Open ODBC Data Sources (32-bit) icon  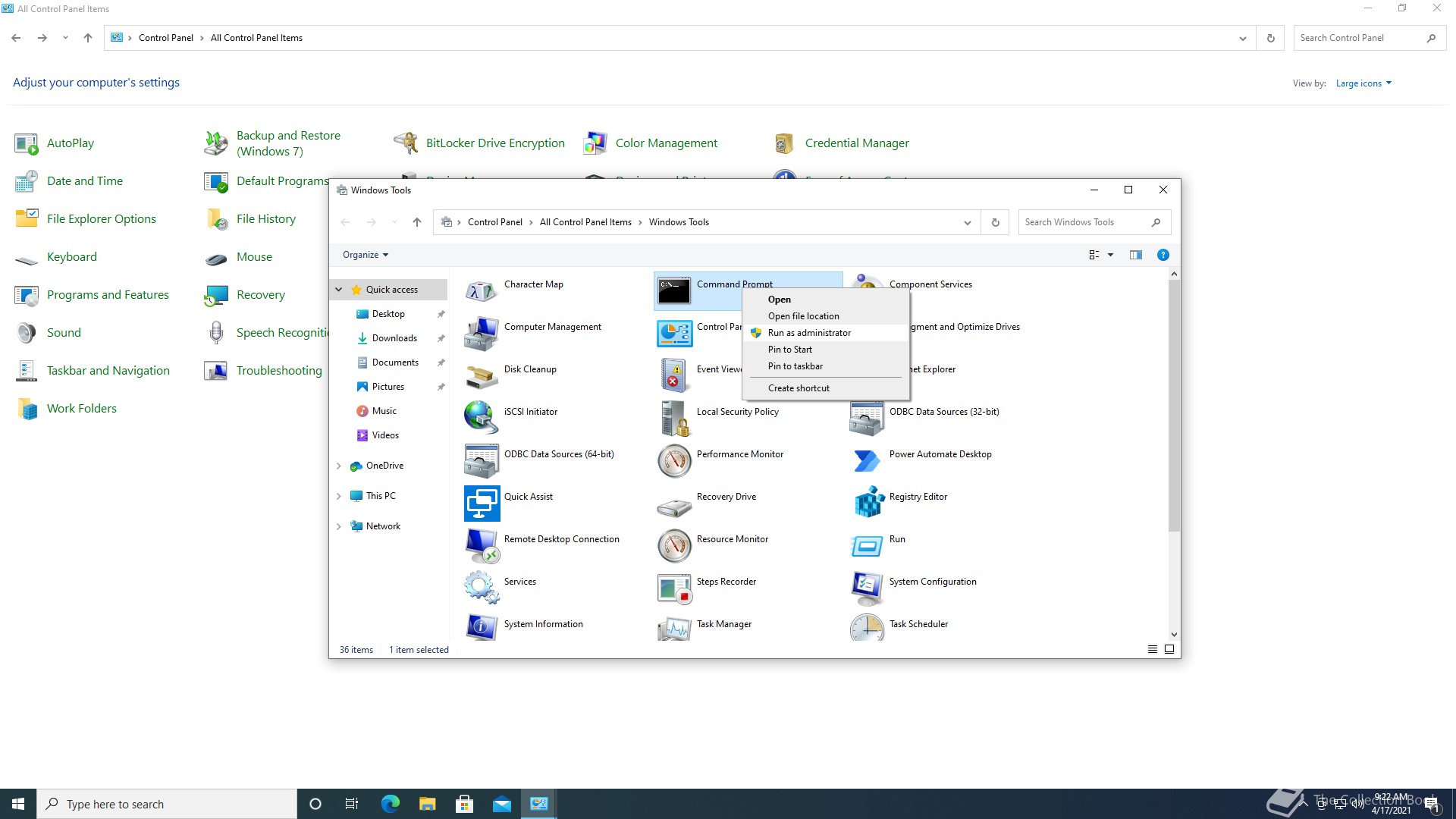point(866,419)
